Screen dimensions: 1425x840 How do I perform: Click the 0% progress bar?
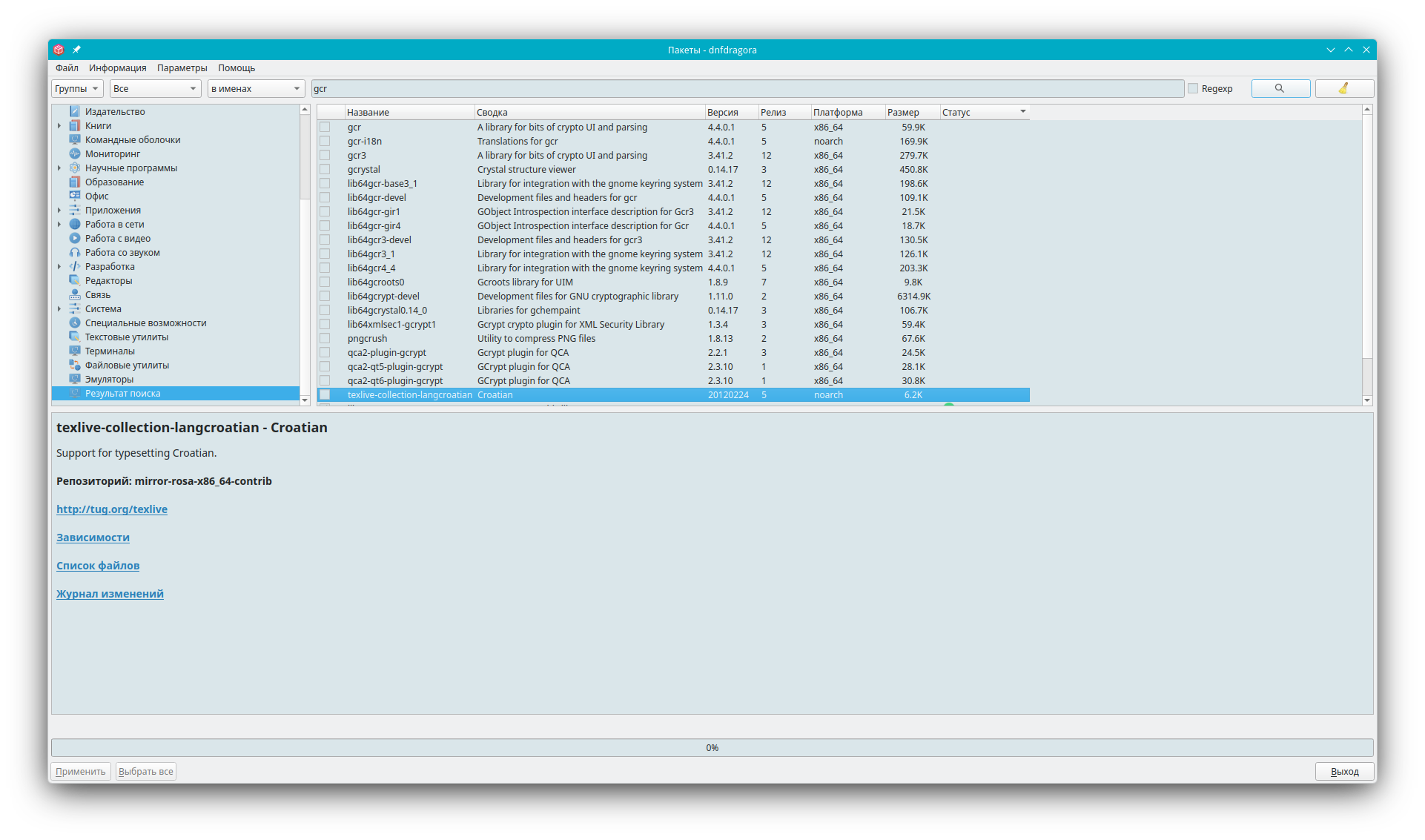coord(712,747)
